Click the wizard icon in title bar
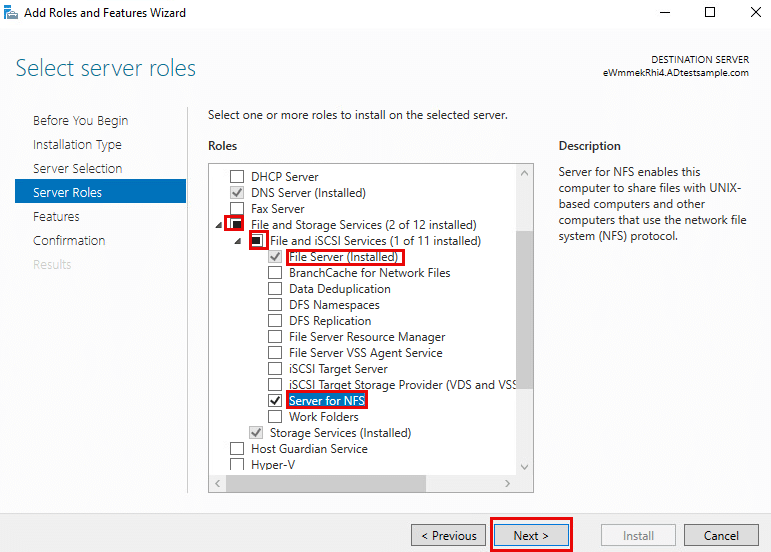The image size is (771, 552). 11,13
